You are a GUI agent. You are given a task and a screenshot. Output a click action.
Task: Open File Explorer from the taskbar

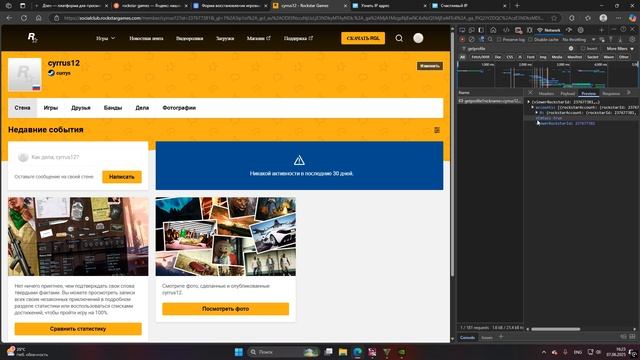pos(343,352)
